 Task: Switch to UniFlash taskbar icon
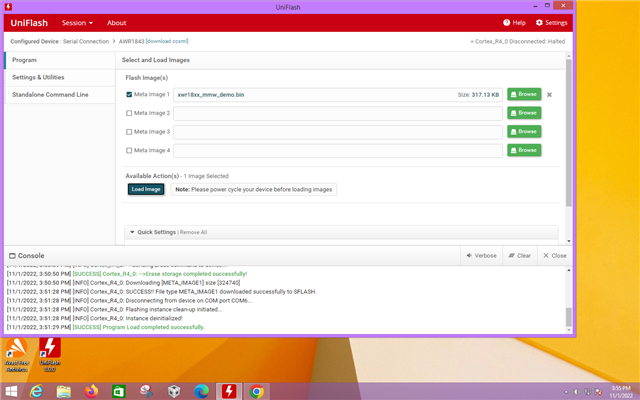coord(229,391)
